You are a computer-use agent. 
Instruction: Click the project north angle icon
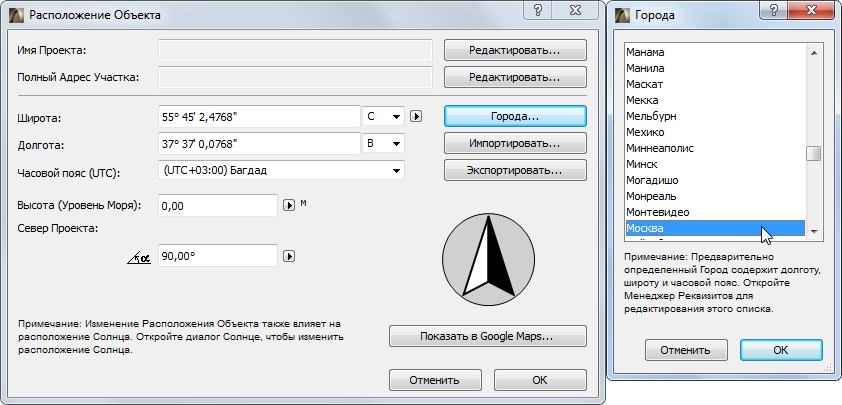[139, 258]
